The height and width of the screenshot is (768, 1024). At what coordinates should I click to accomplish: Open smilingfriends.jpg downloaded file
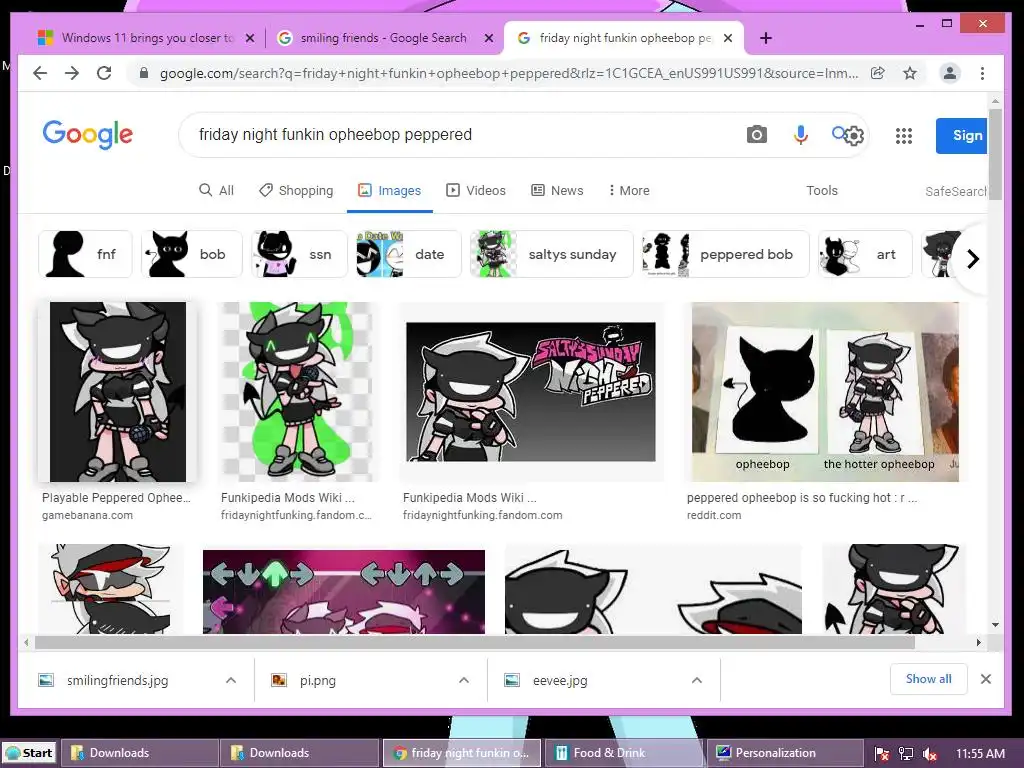[x=118, y=680]
